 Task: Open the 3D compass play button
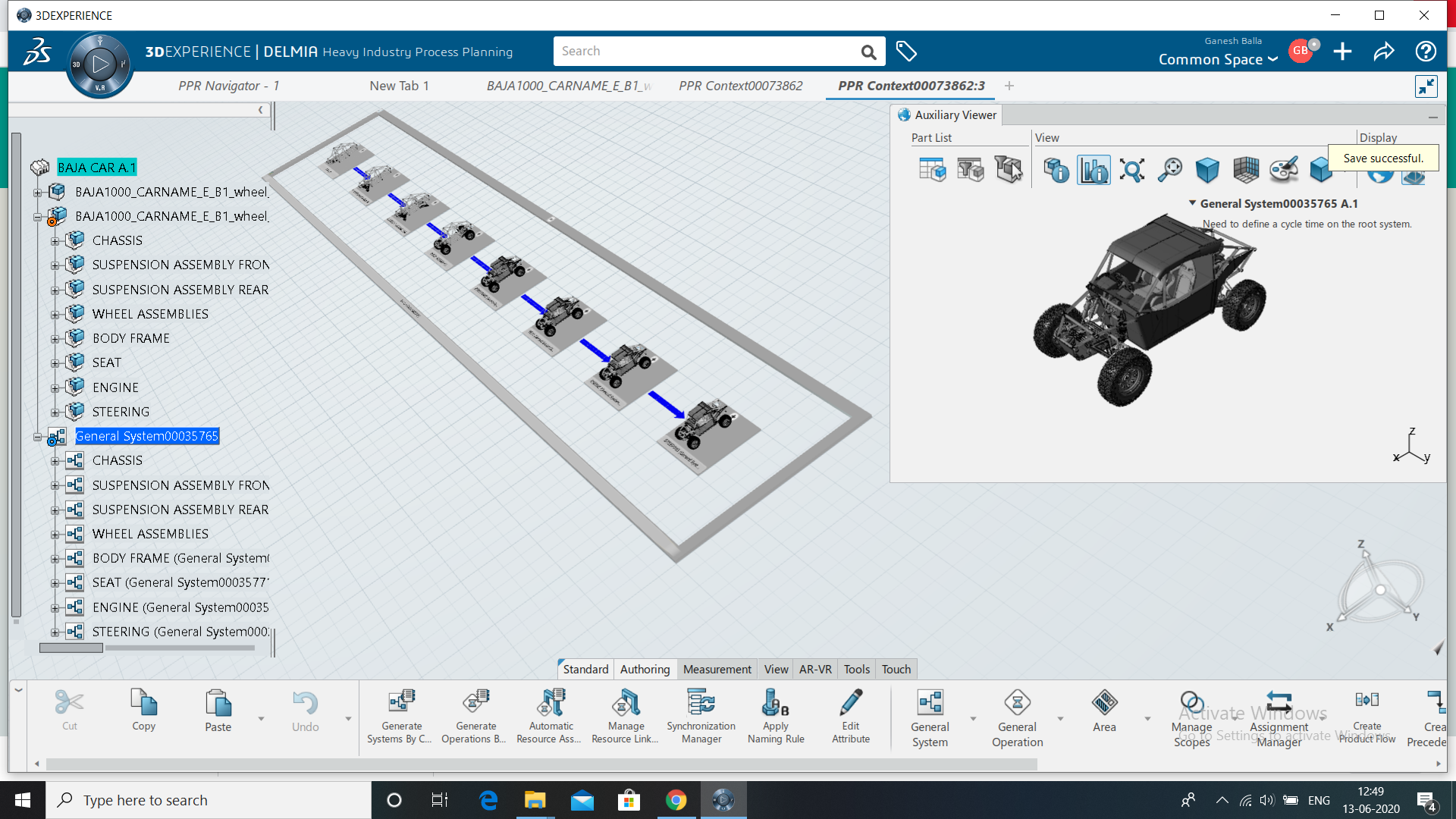[100, 64]
